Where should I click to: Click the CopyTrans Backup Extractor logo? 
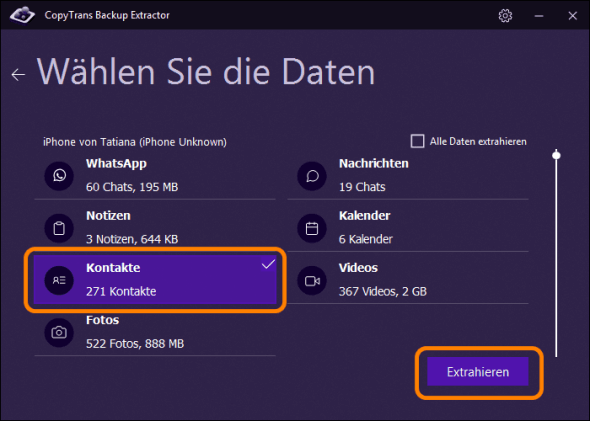22,15
